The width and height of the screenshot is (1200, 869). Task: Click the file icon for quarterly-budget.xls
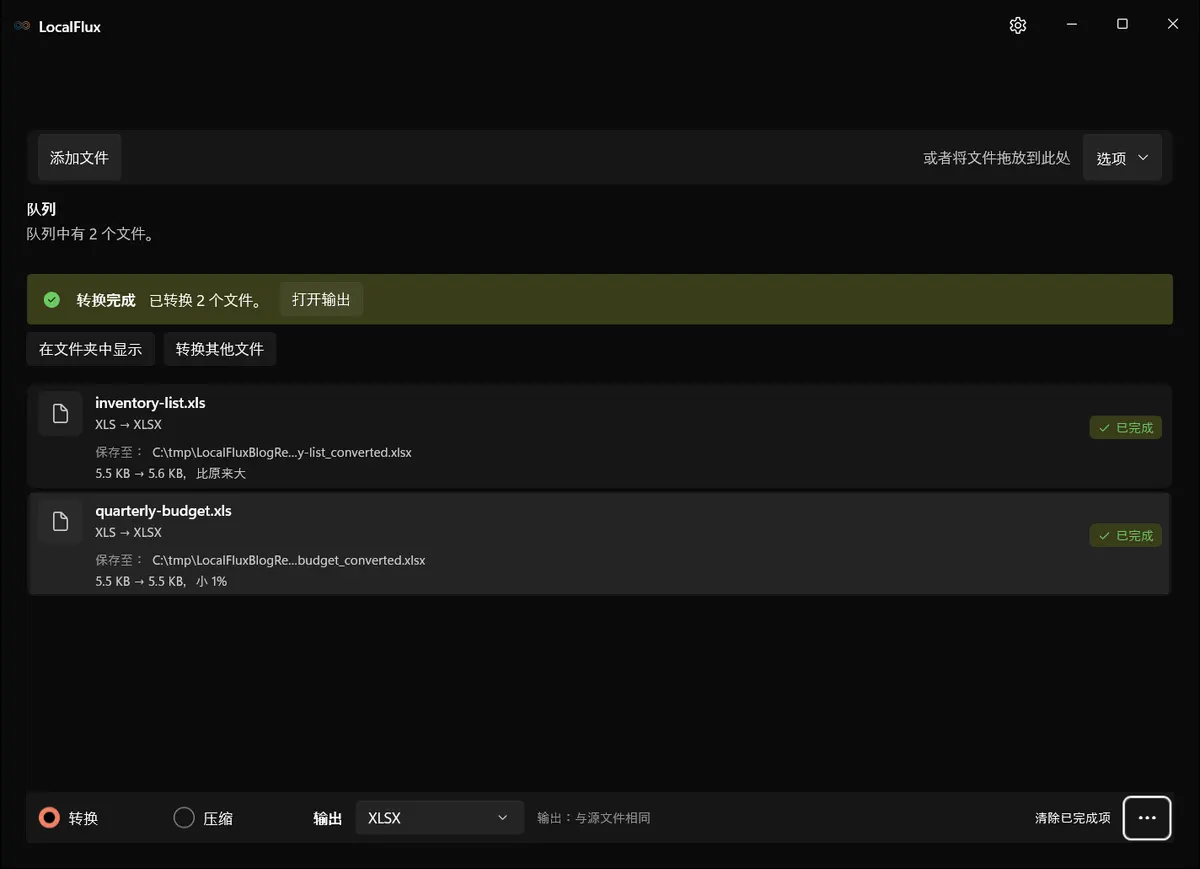coord(60,521)
